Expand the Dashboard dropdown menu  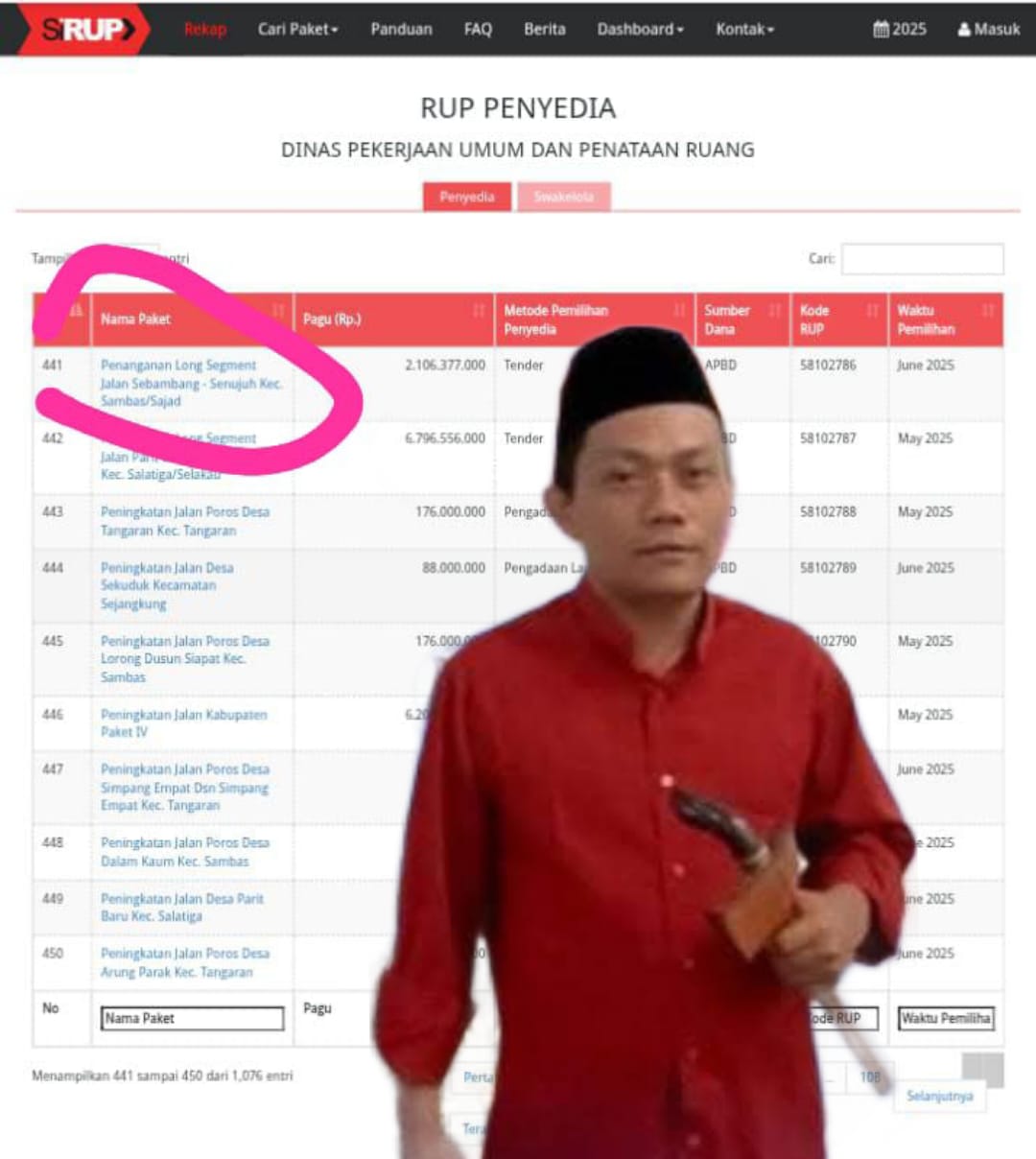(x=640, y=29)
